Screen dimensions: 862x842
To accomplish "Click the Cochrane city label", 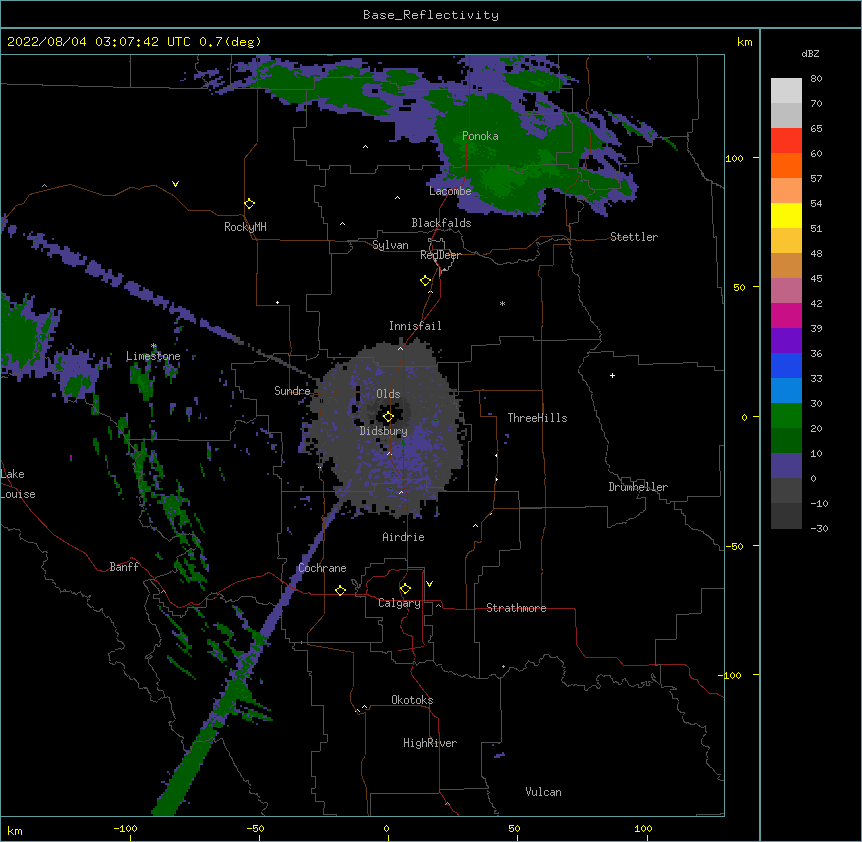I will (x=322, y=568).
